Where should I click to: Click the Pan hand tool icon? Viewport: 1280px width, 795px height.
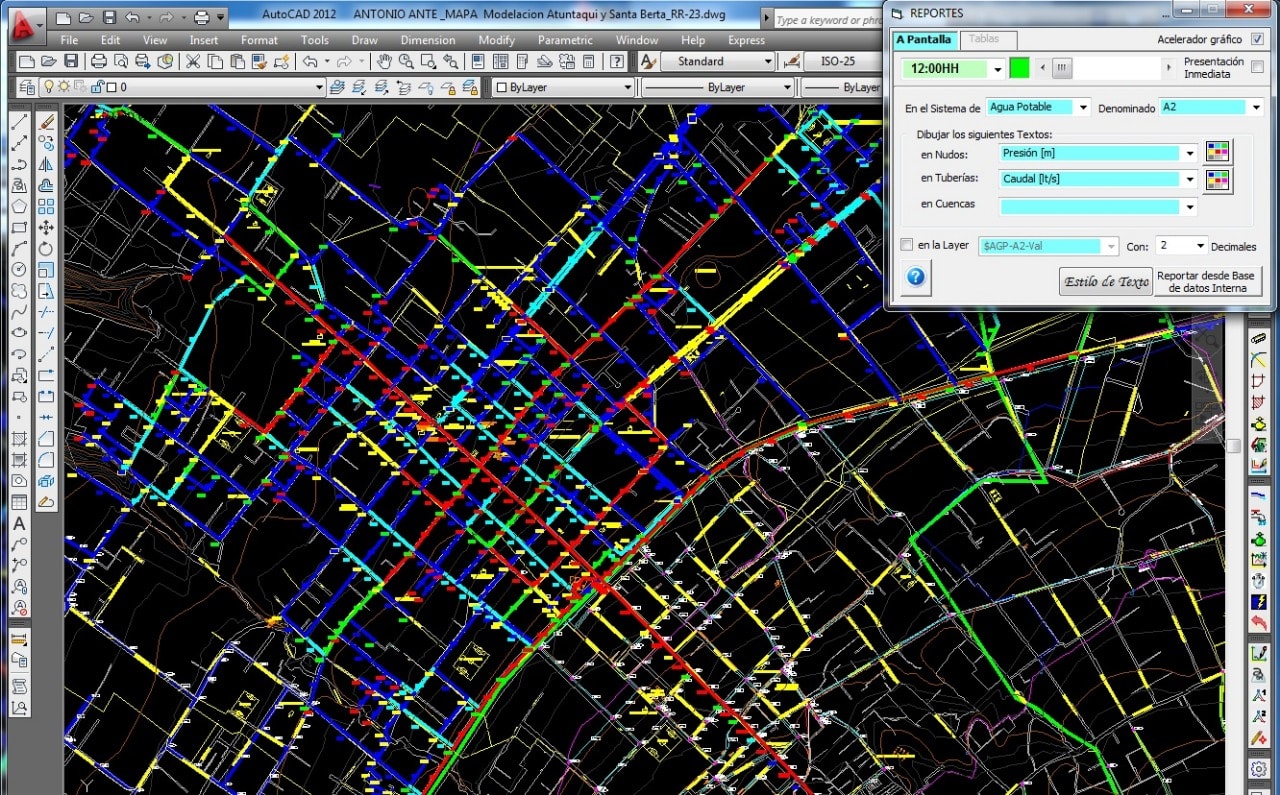click(x=385, y=62)
